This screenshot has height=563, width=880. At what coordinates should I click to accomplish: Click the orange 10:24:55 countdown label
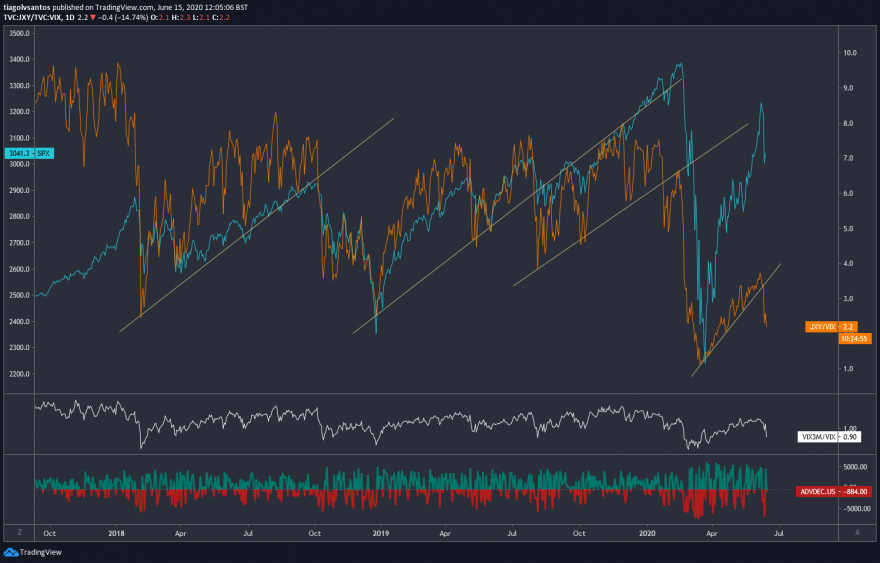[x=855, y=338]
